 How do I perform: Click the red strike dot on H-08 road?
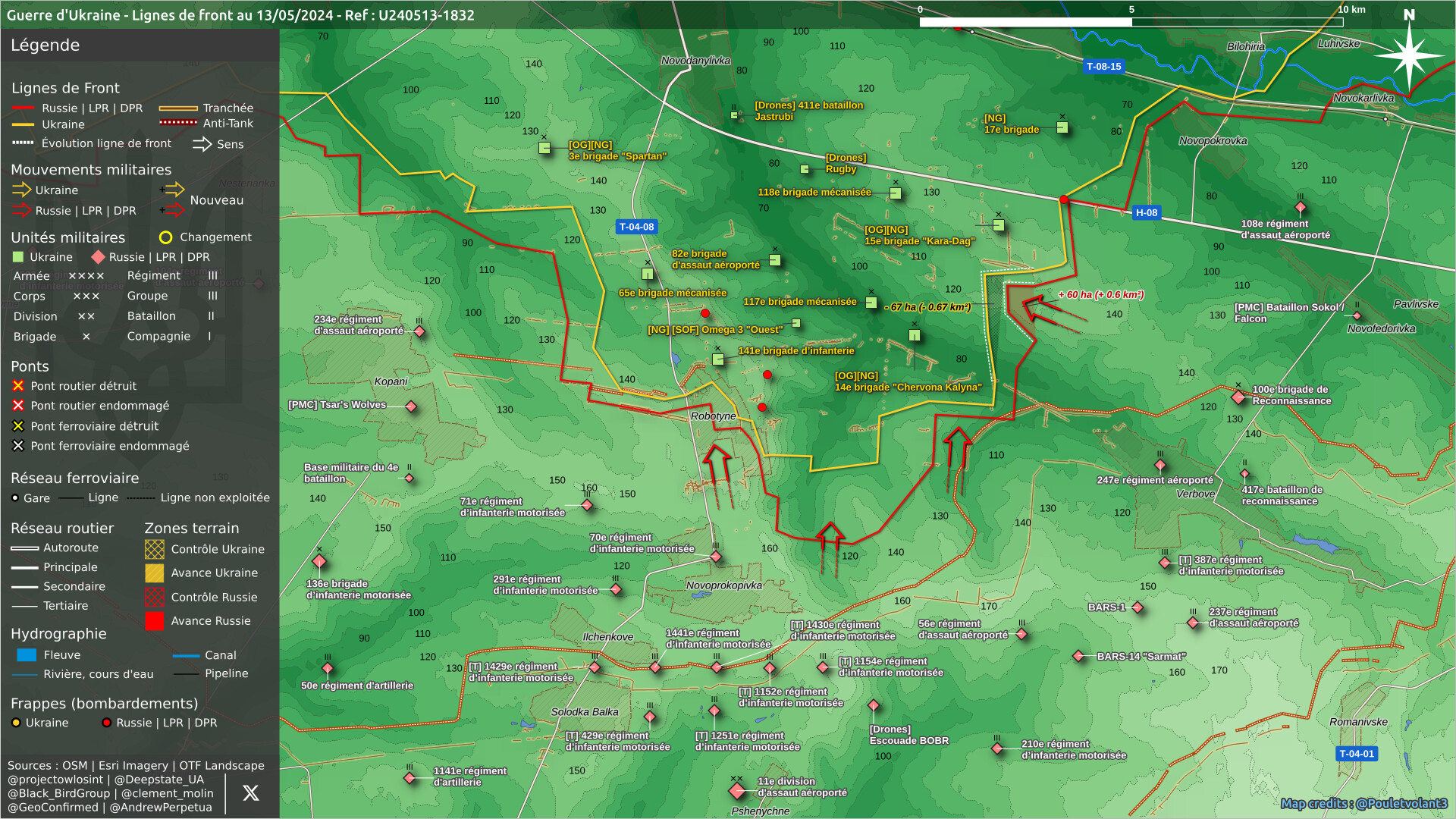tap(1064, 199)
